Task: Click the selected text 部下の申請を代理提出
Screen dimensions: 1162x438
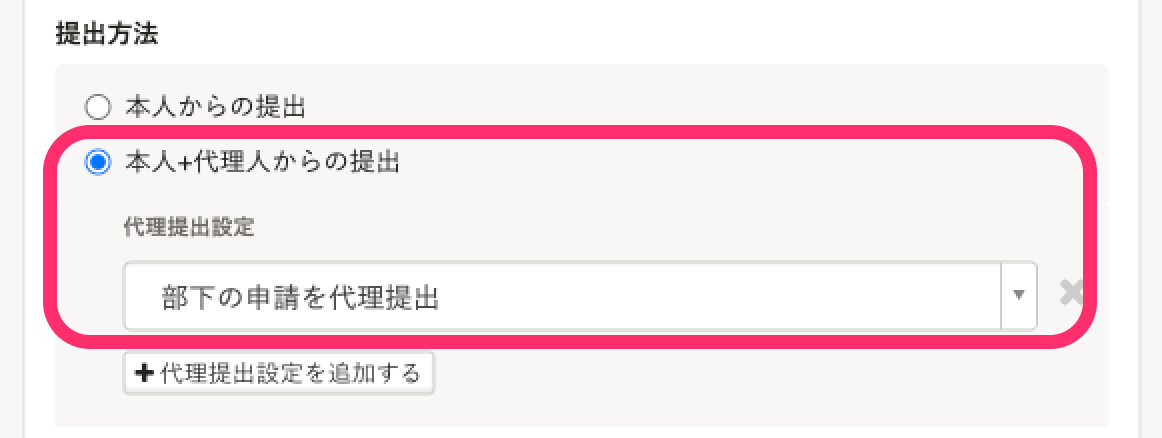Action: [x=300, y=297]
